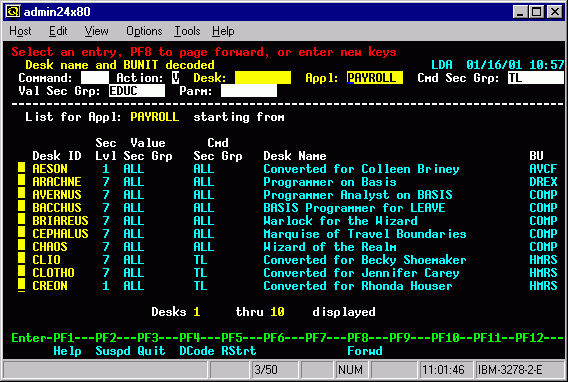Click the Cmd Sec Grp field showing TL
Screen dimensions: 568x382
[x=535, y=78]
